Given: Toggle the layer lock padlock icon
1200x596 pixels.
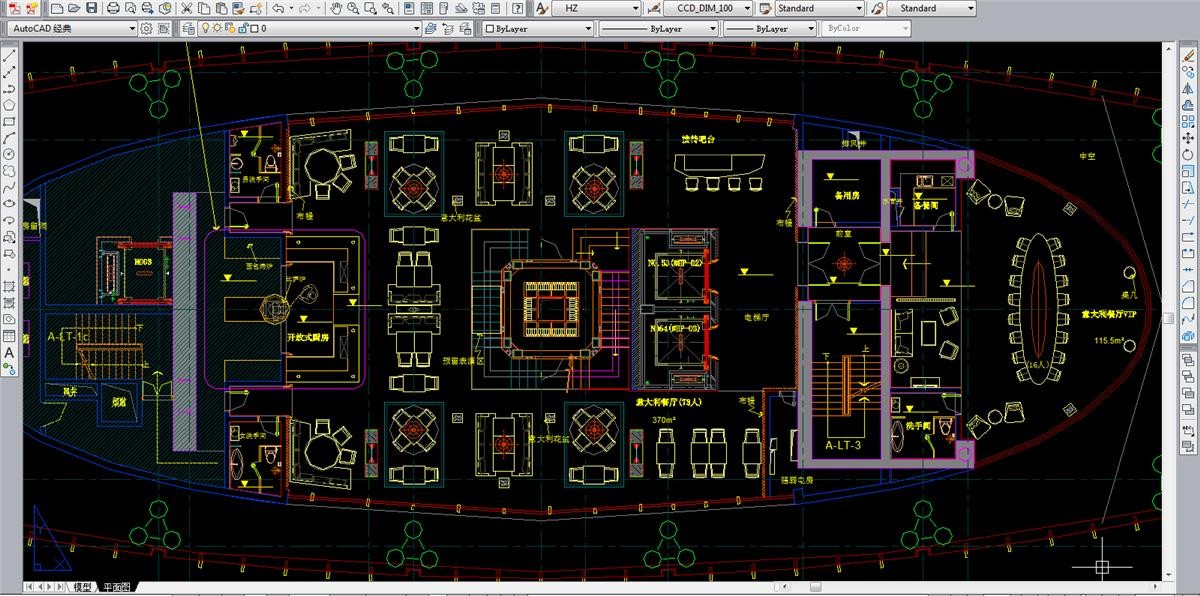Looking at the screenshot, I should [243, 29].
